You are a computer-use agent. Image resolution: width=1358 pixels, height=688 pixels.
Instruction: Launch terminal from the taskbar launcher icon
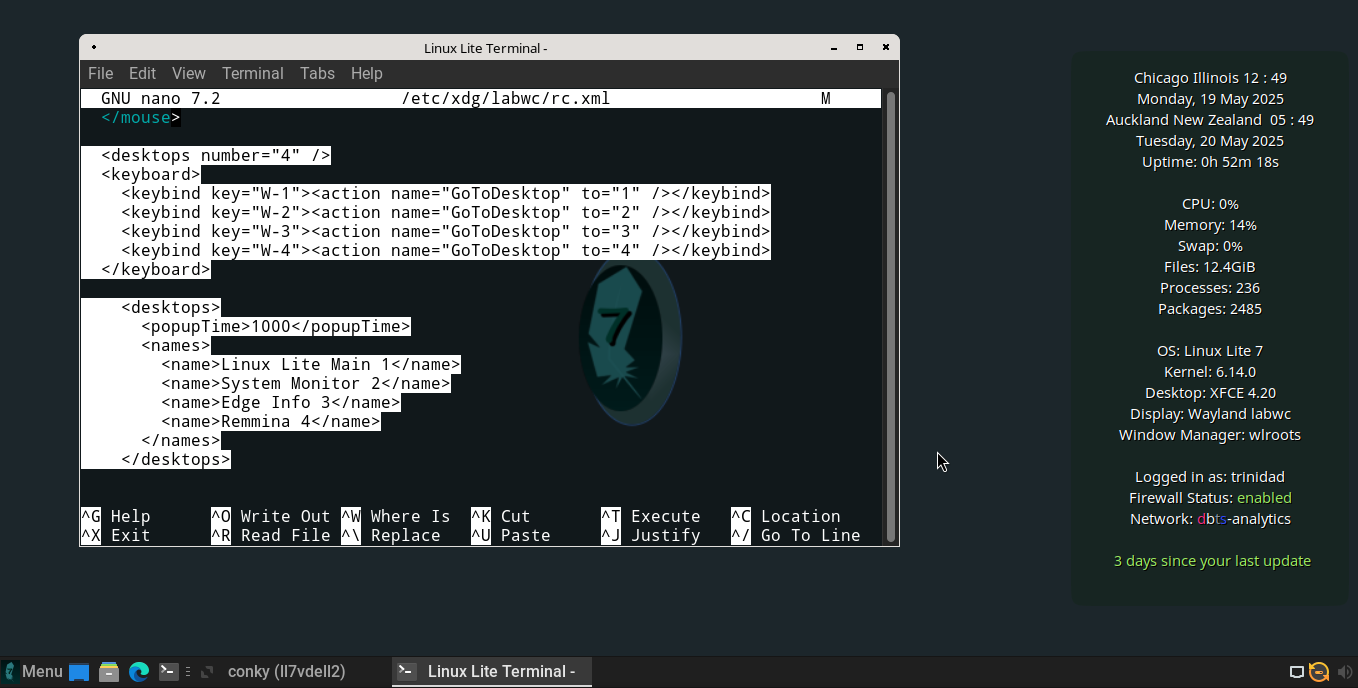(x=169, y=672)
